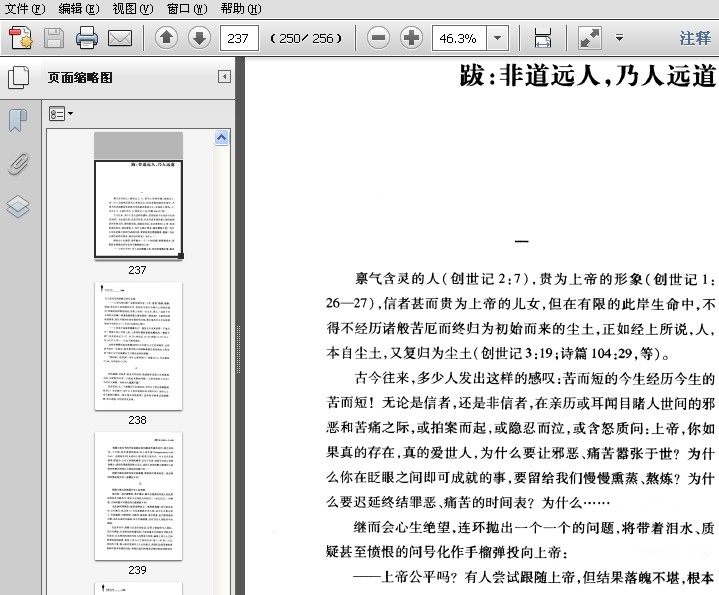Open the toolbar customization dropdown arrow
This screenshot has width=719, height=595.
click(619, 38)
